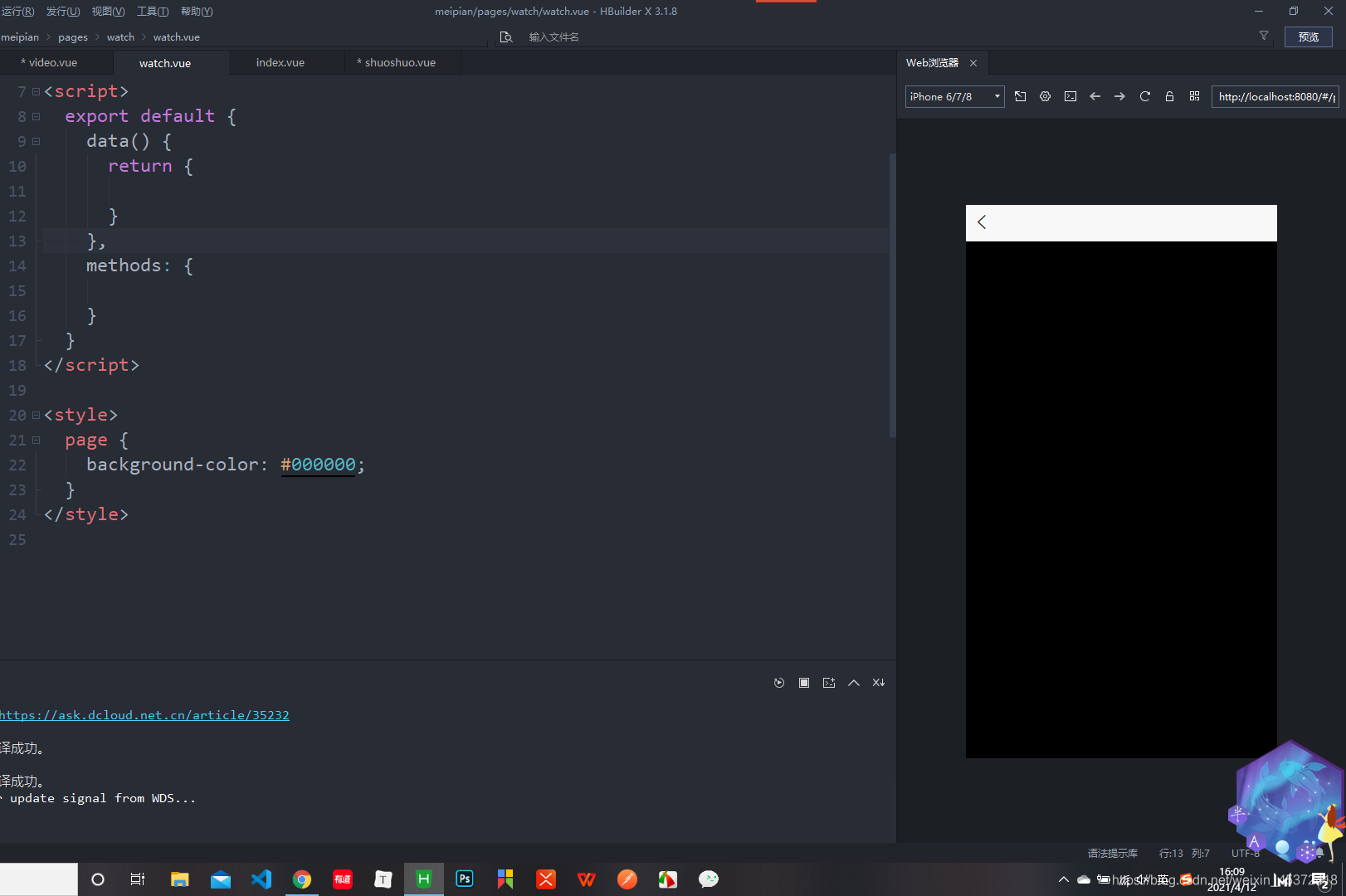Screen dimensions: 1346x896
Task: Select meipian in the breadcrumb
Action: tap(20, 37)
